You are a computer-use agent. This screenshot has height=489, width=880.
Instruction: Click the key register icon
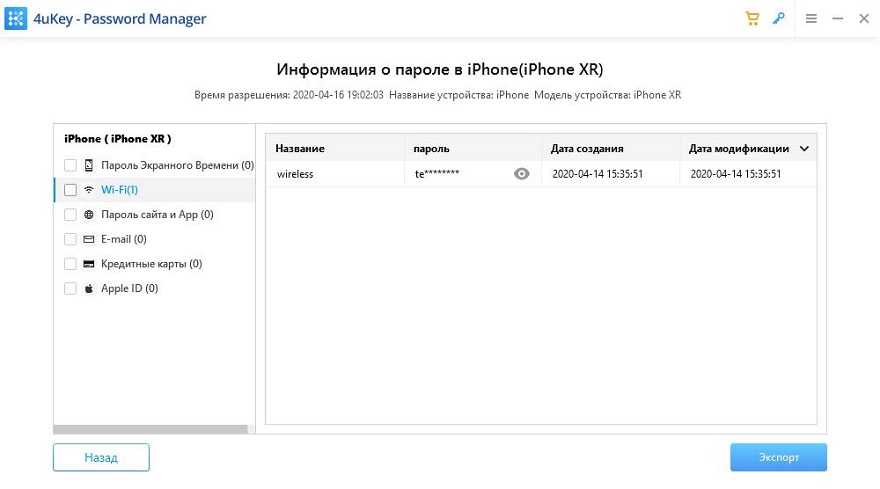(778, 19)
